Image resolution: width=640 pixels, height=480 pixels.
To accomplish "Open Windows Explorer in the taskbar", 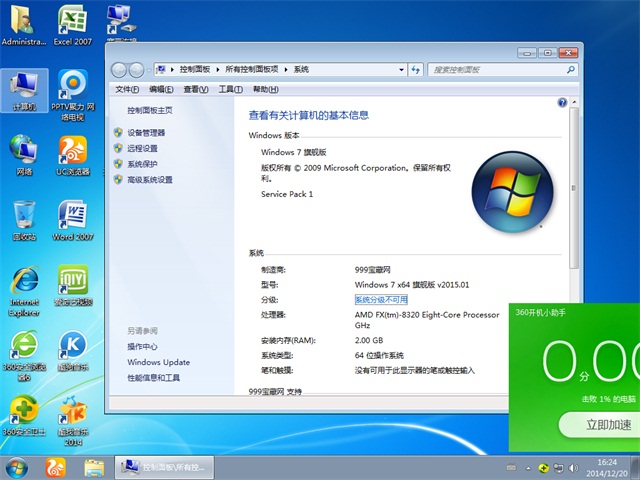I will pos(94,468).
